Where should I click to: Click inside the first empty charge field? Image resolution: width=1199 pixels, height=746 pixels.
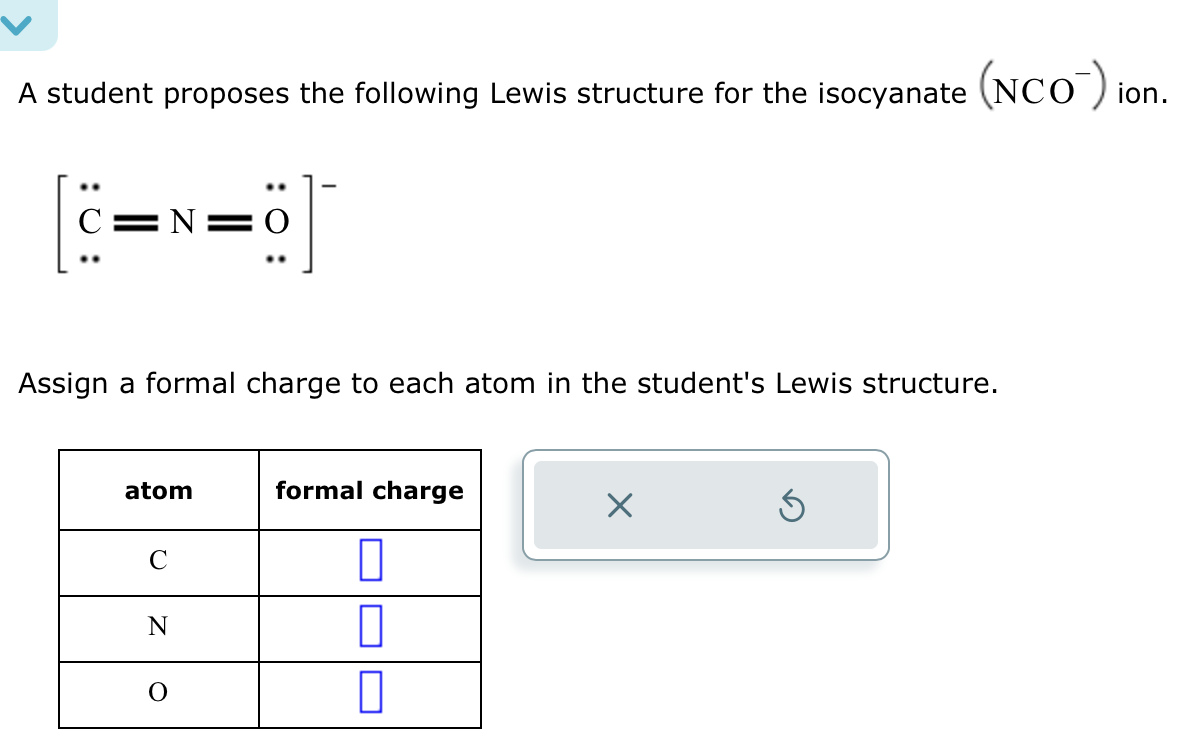370,561
